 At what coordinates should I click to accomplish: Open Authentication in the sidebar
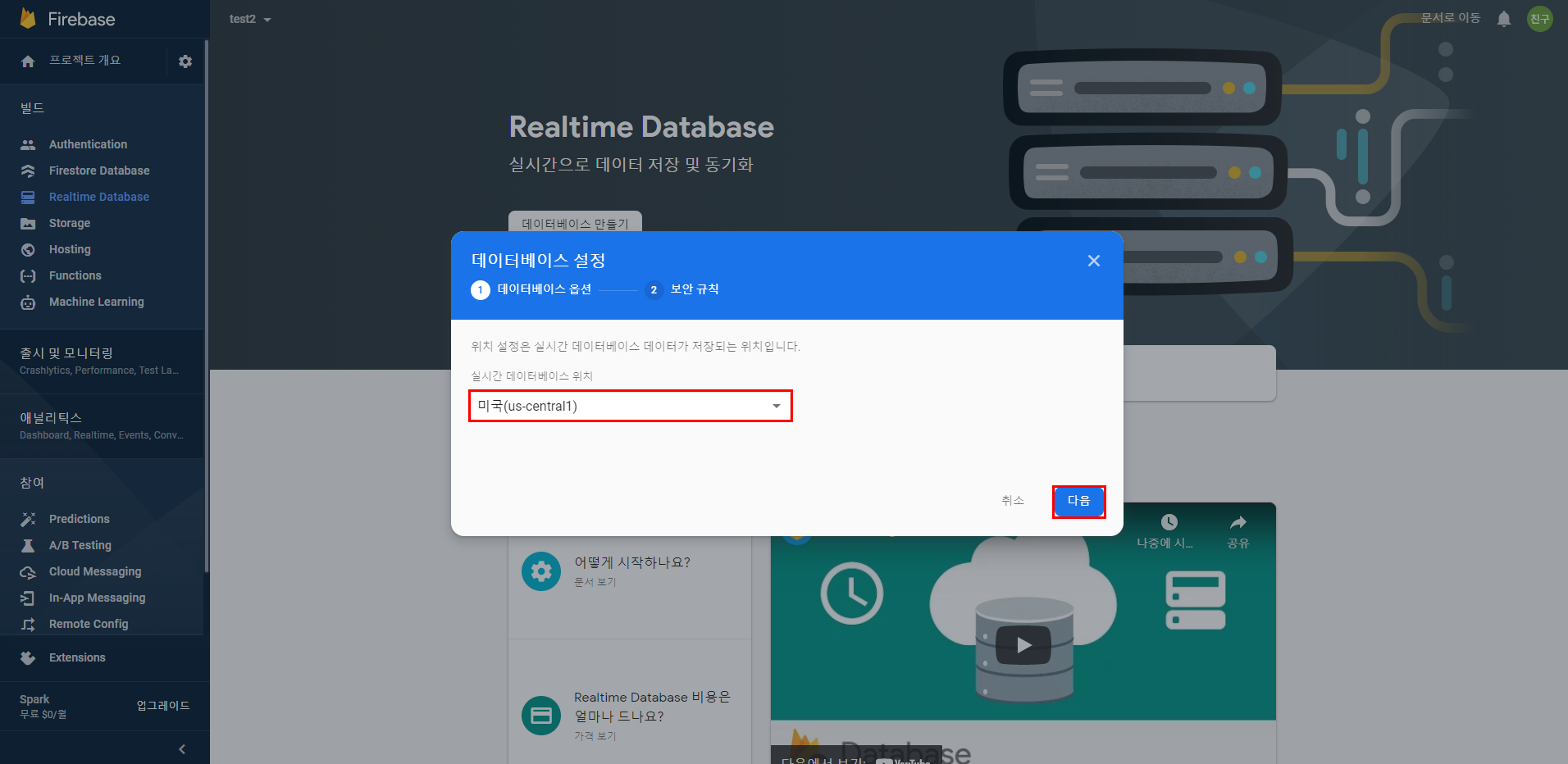pos(88,144)
